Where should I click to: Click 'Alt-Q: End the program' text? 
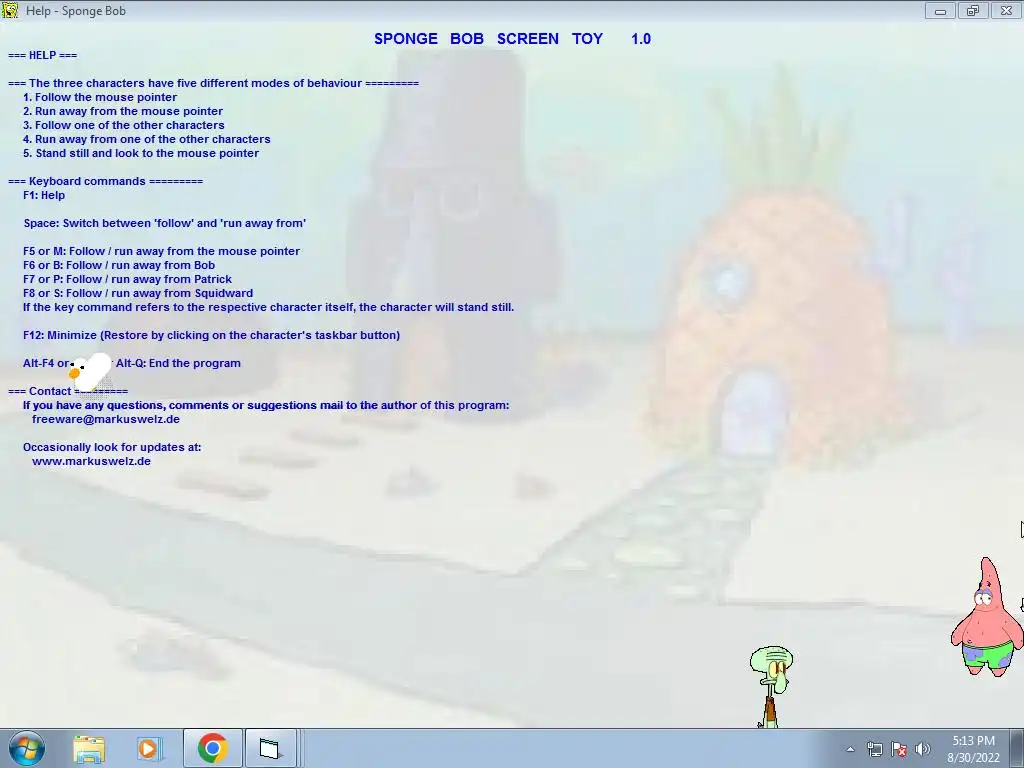178,363
